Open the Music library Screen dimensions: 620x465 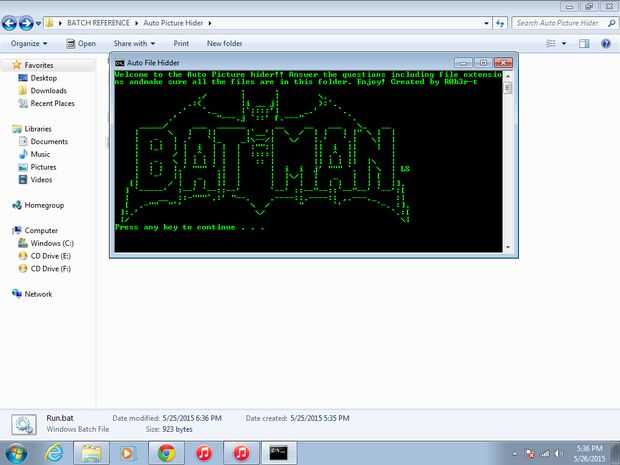coord(40,154)
